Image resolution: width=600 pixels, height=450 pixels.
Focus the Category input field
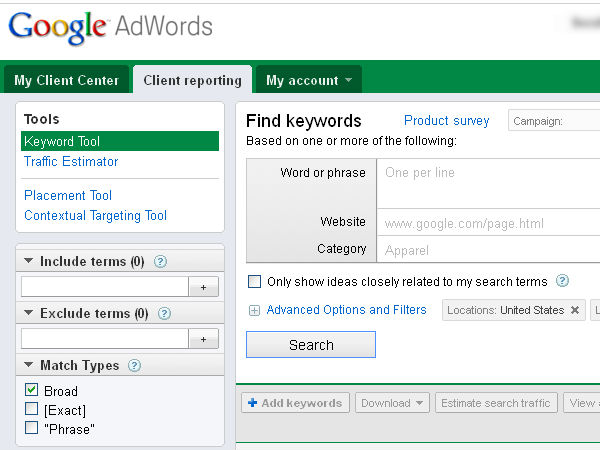click(x=489, y=250)
